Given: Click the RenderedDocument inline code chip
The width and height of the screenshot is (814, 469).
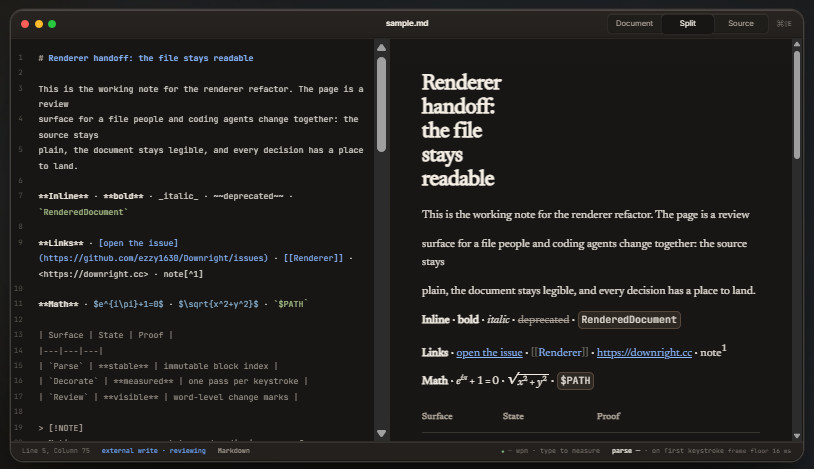Looking at the screenshot, I should click(x=629, y=320).
